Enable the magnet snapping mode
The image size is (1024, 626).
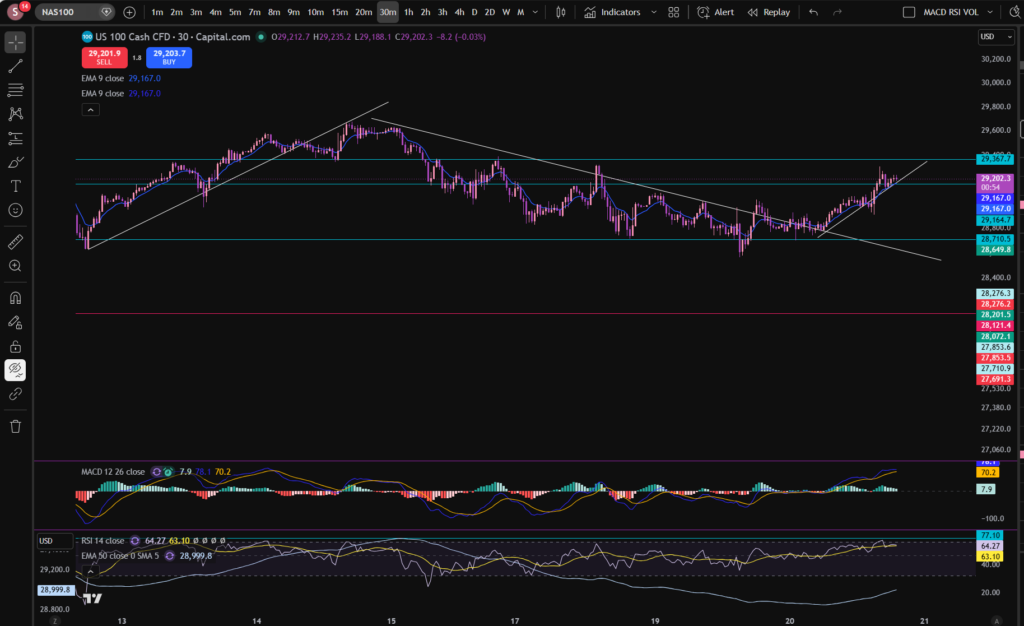16,298
